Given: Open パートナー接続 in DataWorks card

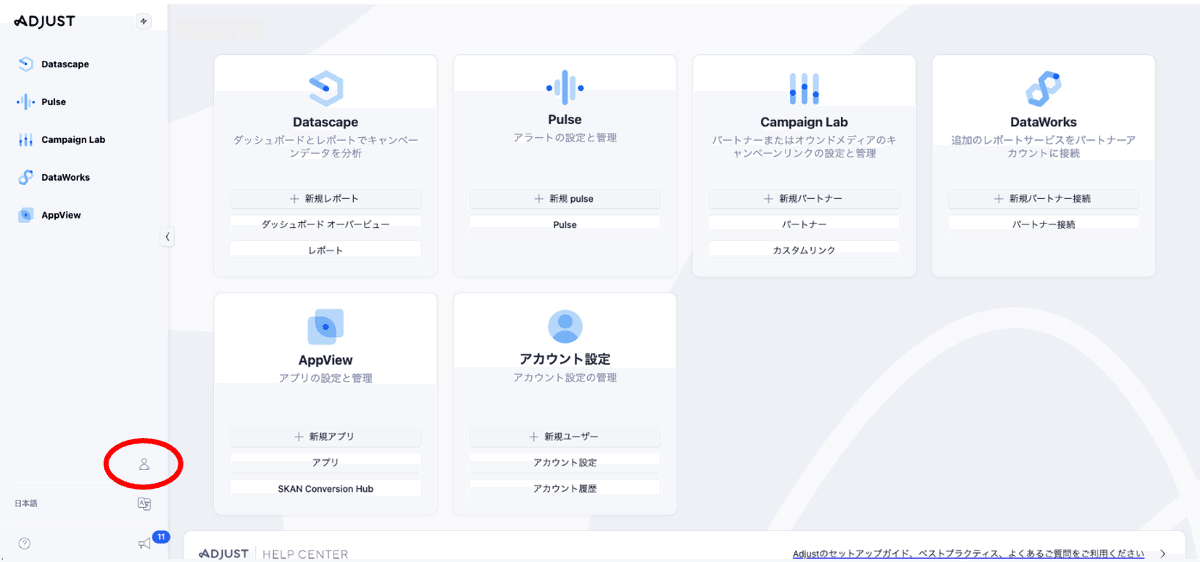Looking at the screenshot, I should pos(1043,225).
